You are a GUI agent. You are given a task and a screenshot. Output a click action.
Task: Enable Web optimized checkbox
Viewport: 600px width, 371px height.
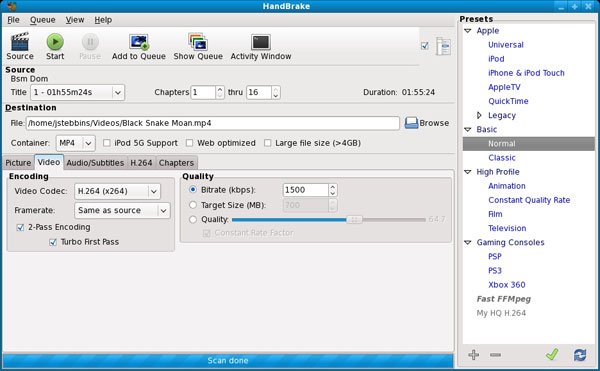[x=189, y=143]
